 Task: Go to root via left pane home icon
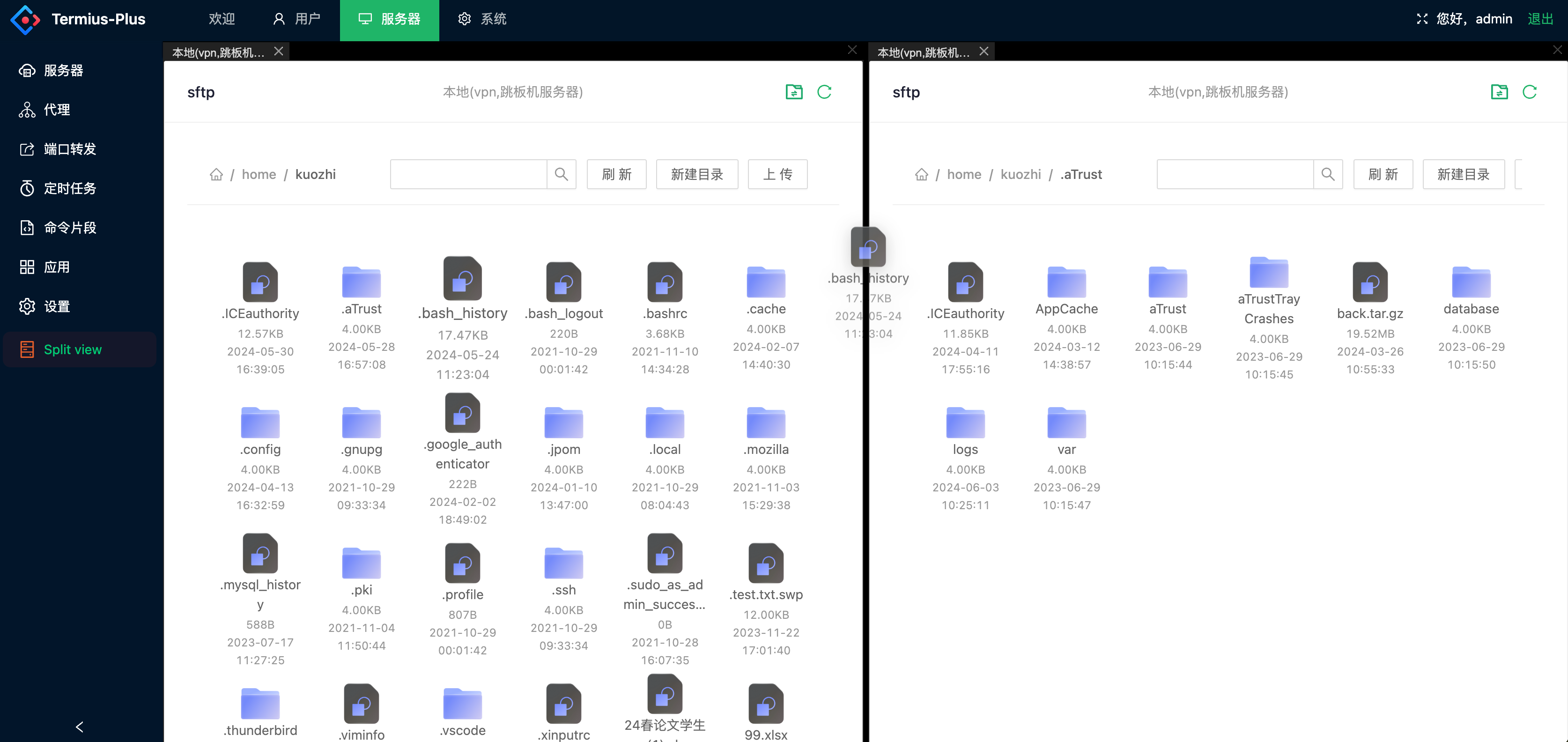[x=216, y=175]
